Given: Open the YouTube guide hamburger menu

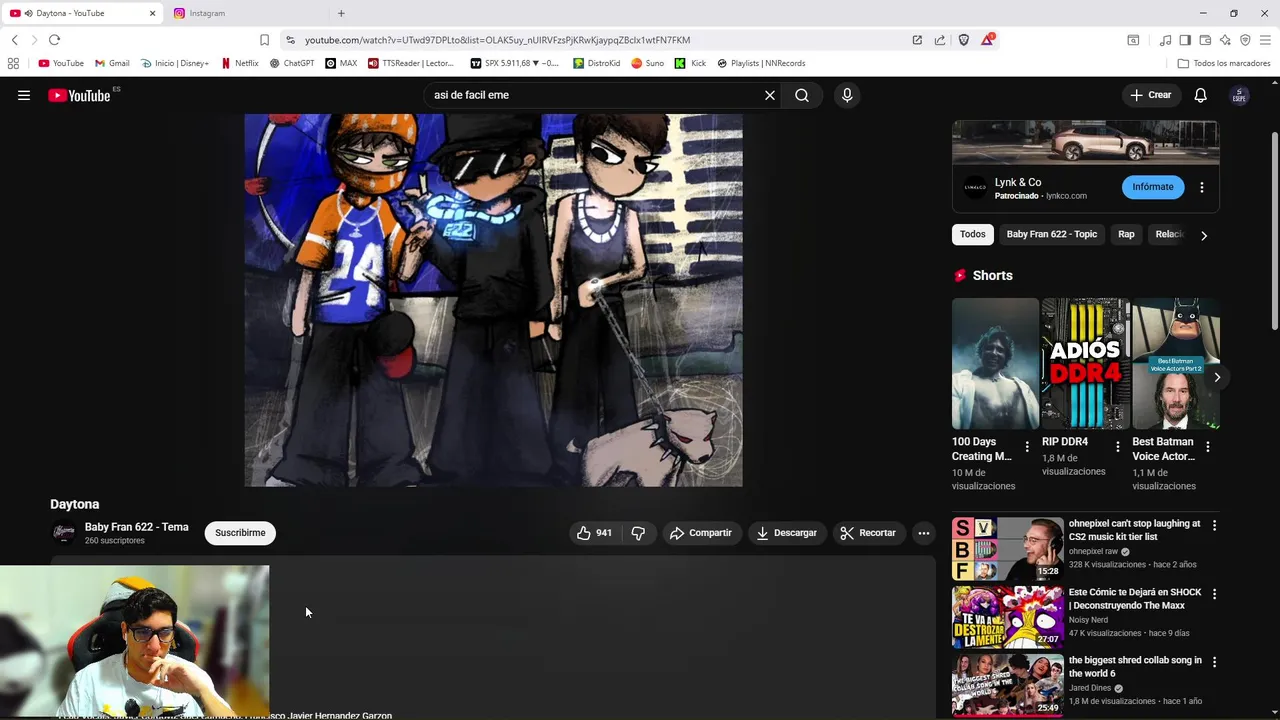Looking at the screenshot, I should click(24, 95).
